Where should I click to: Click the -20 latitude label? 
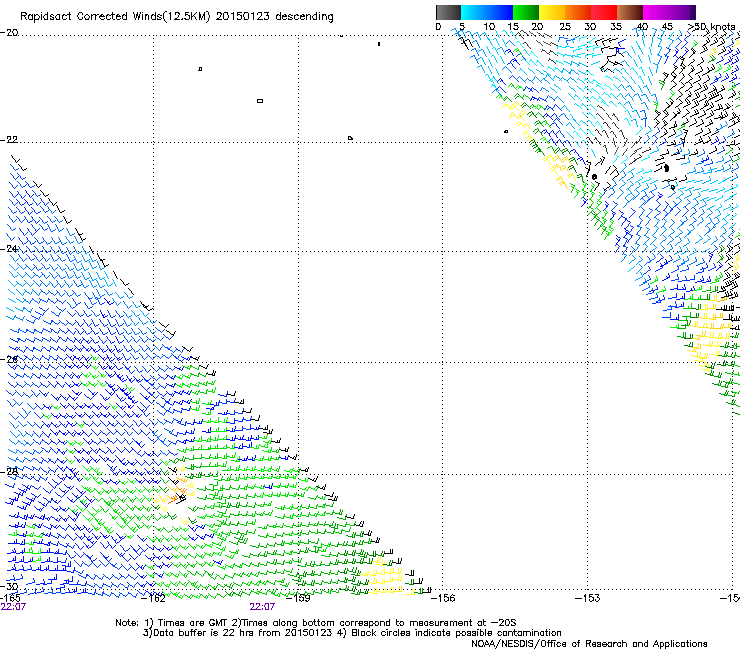tap(9, 33)
